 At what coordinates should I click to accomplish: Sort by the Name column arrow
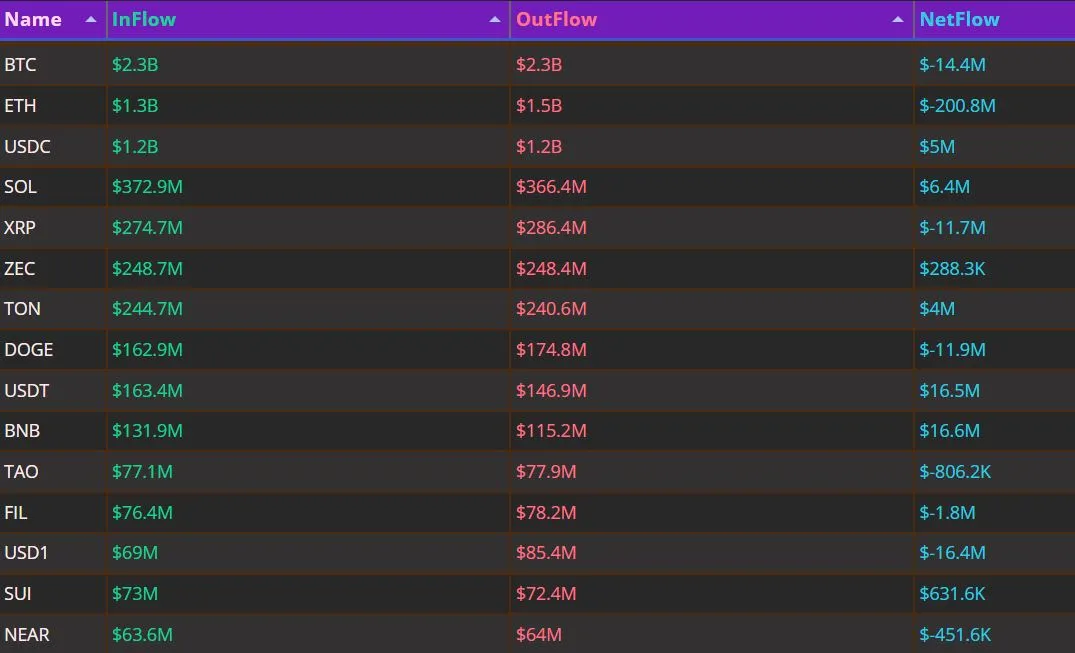coord(90,20)
